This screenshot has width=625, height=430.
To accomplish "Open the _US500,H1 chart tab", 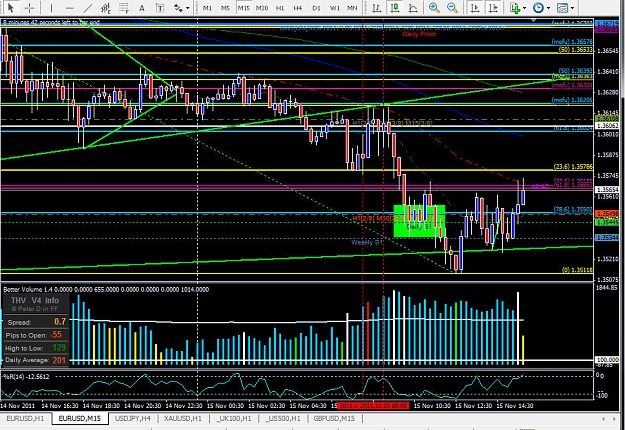I will pos(283,418).
